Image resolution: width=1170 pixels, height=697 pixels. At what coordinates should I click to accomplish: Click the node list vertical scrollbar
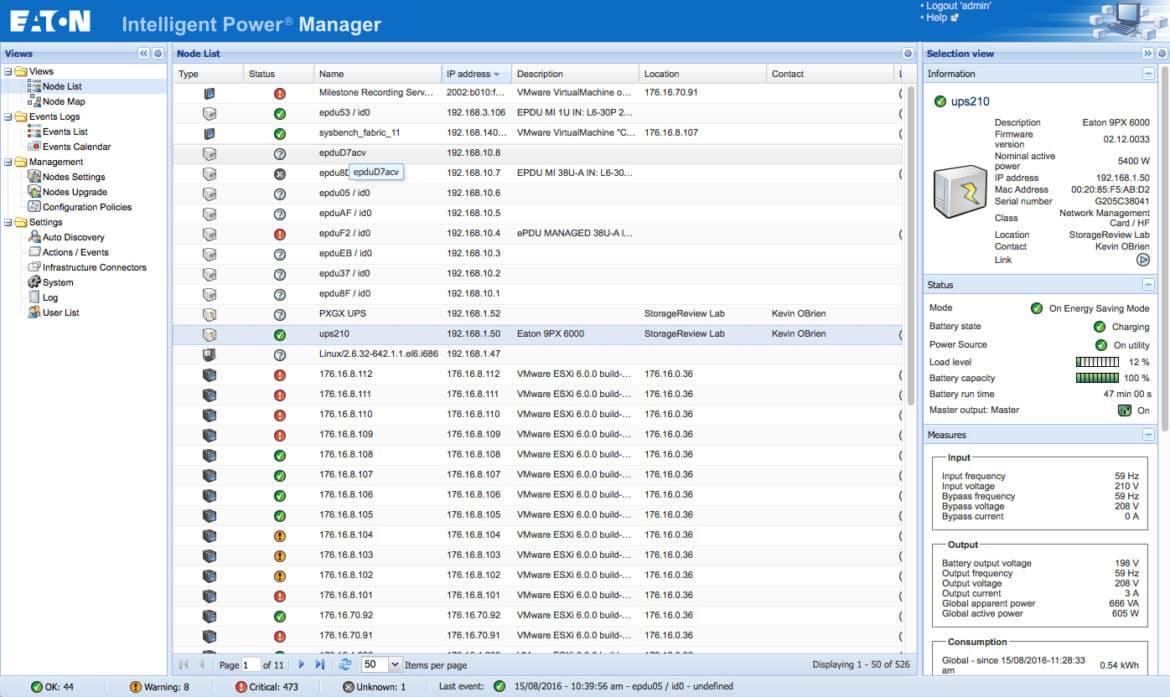point(910,246)
